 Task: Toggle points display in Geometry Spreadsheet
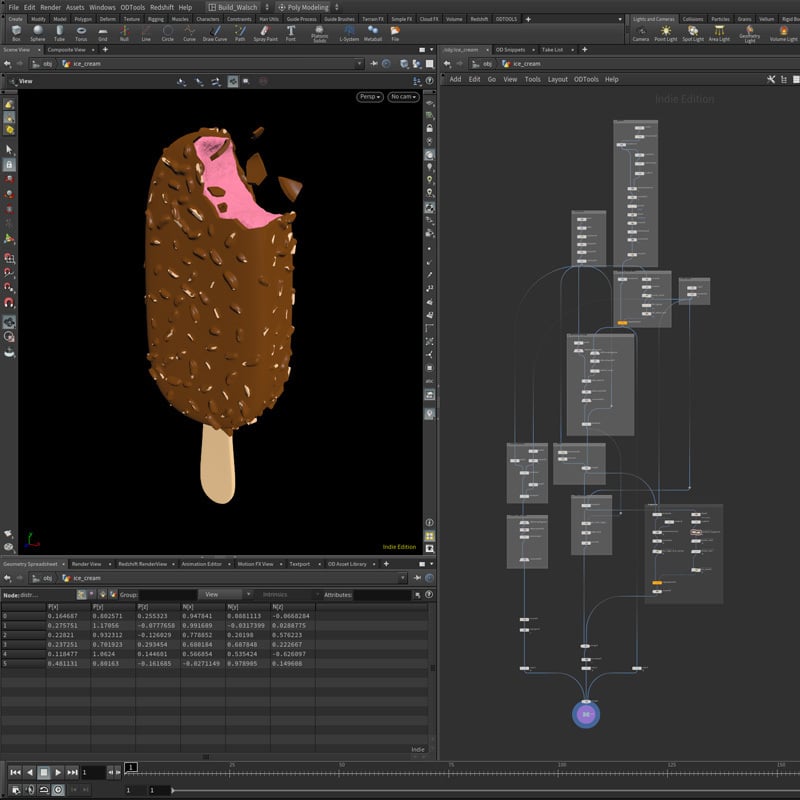click(82, 594)
